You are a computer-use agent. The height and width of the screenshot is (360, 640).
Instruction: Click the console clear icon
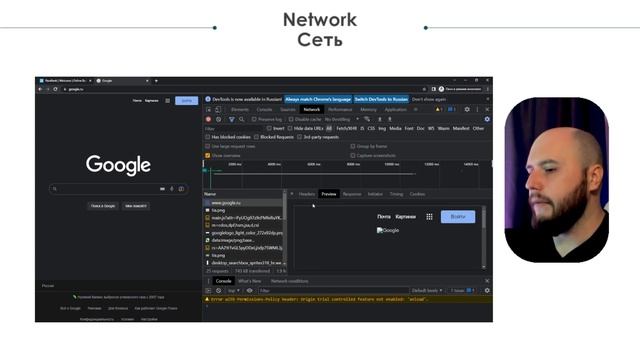(x=219, y=291)
